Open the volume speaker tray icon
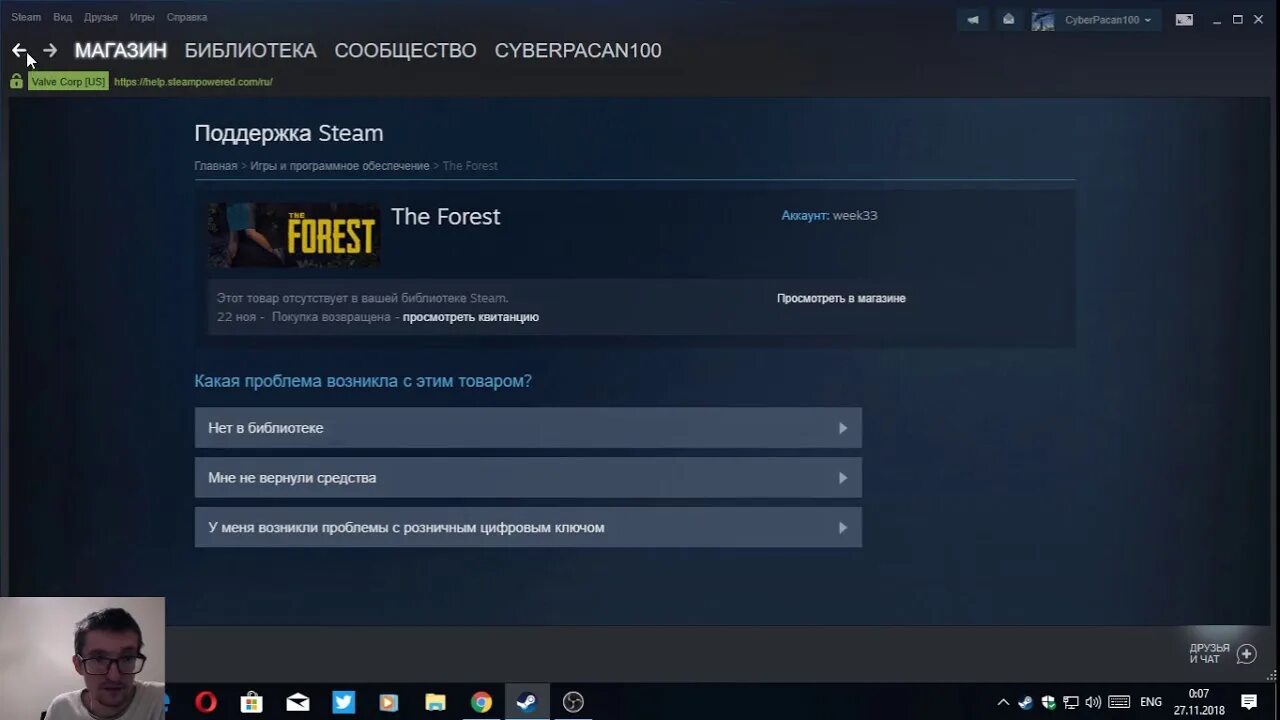Image resolution: width=1280 pixels, height=720 pixels. tap(1093, 702)
